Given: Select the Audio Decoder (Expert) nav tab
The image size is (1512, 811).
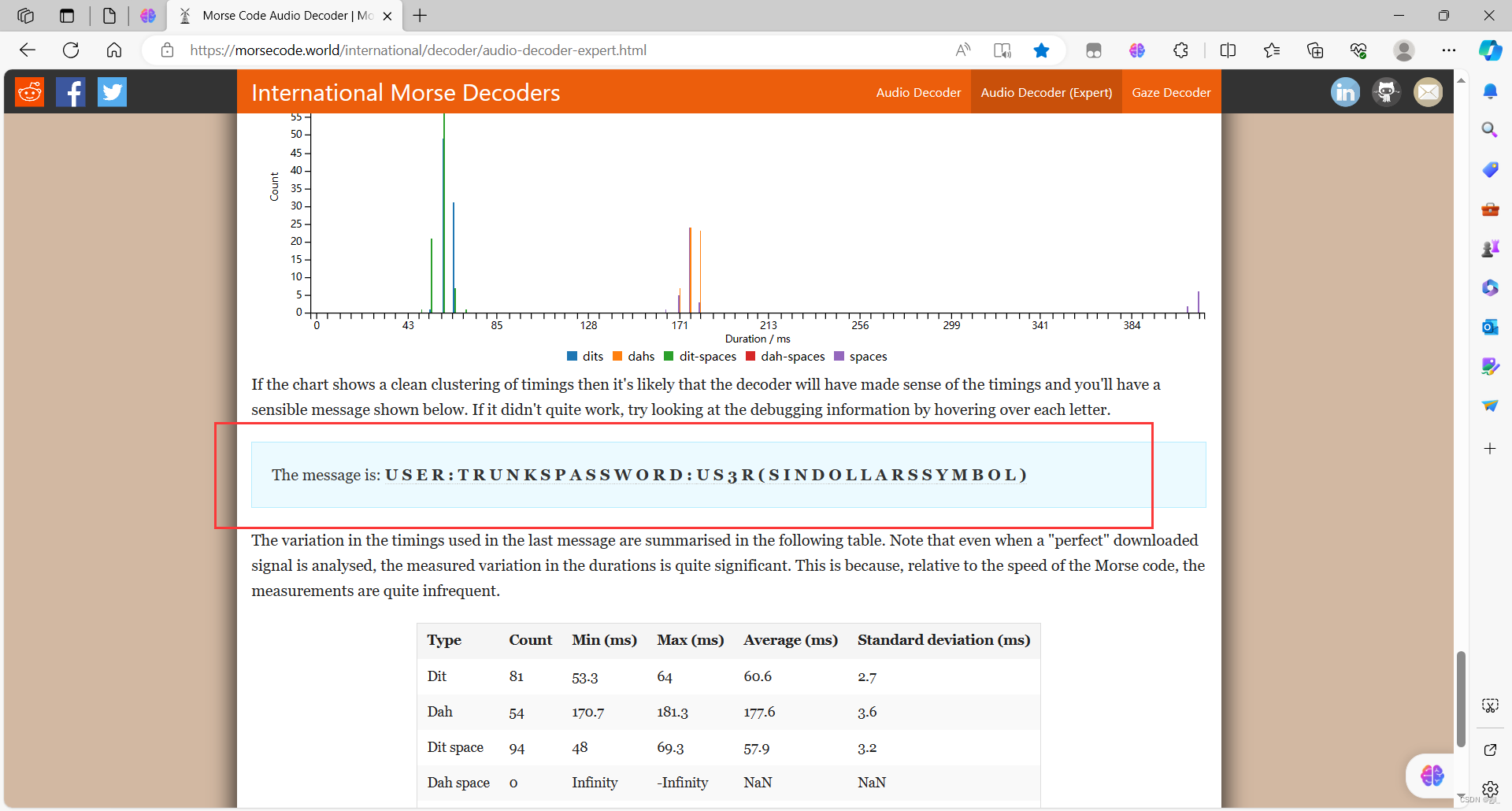Looking at the screenshot, I should click(1046, 92).
